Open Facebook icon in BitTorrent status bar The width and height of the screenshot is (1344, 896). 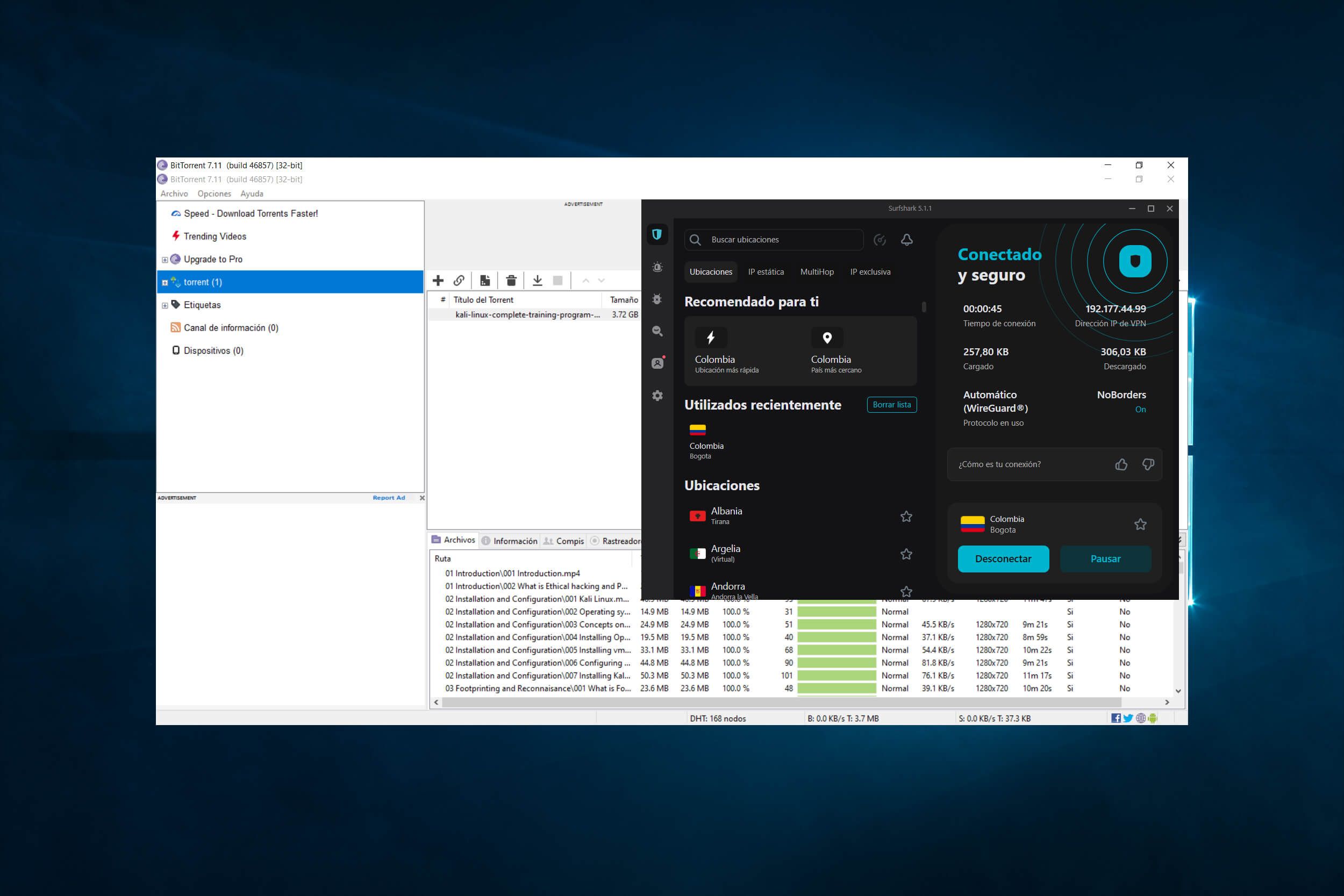click(1116, 718)
